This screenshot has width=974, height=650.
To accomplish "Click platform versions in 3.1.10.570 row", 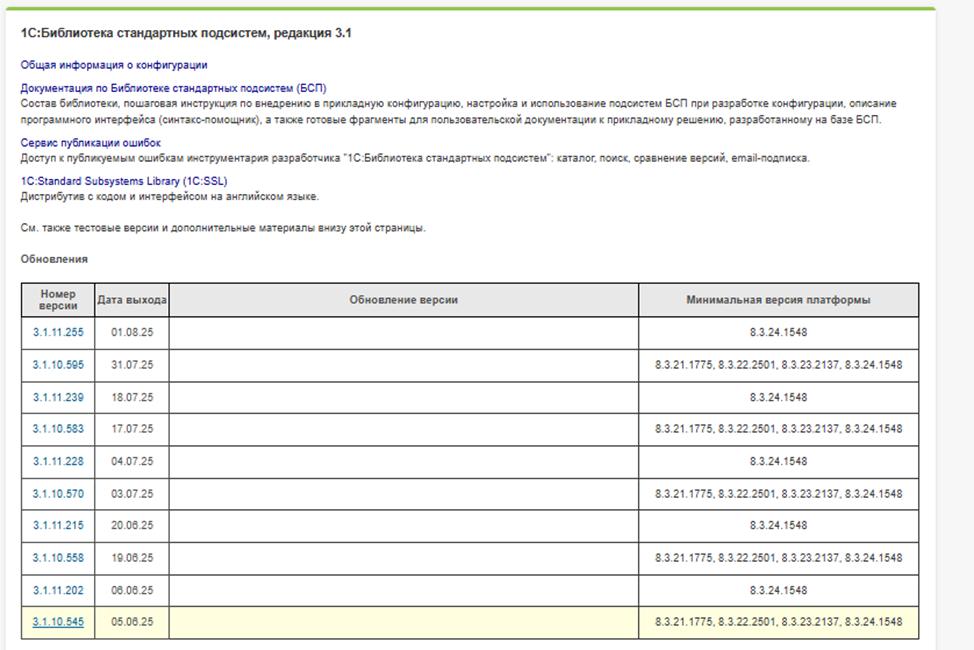I will click(778, 493).
